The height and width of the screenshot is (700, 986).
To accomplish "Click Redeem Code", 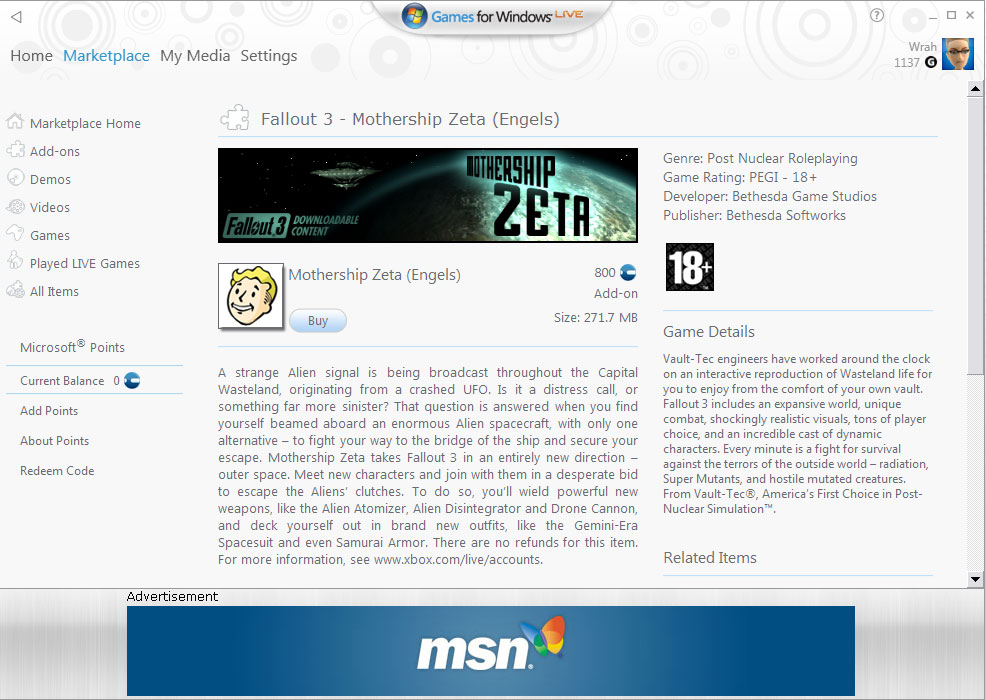I will coord(57,470).
